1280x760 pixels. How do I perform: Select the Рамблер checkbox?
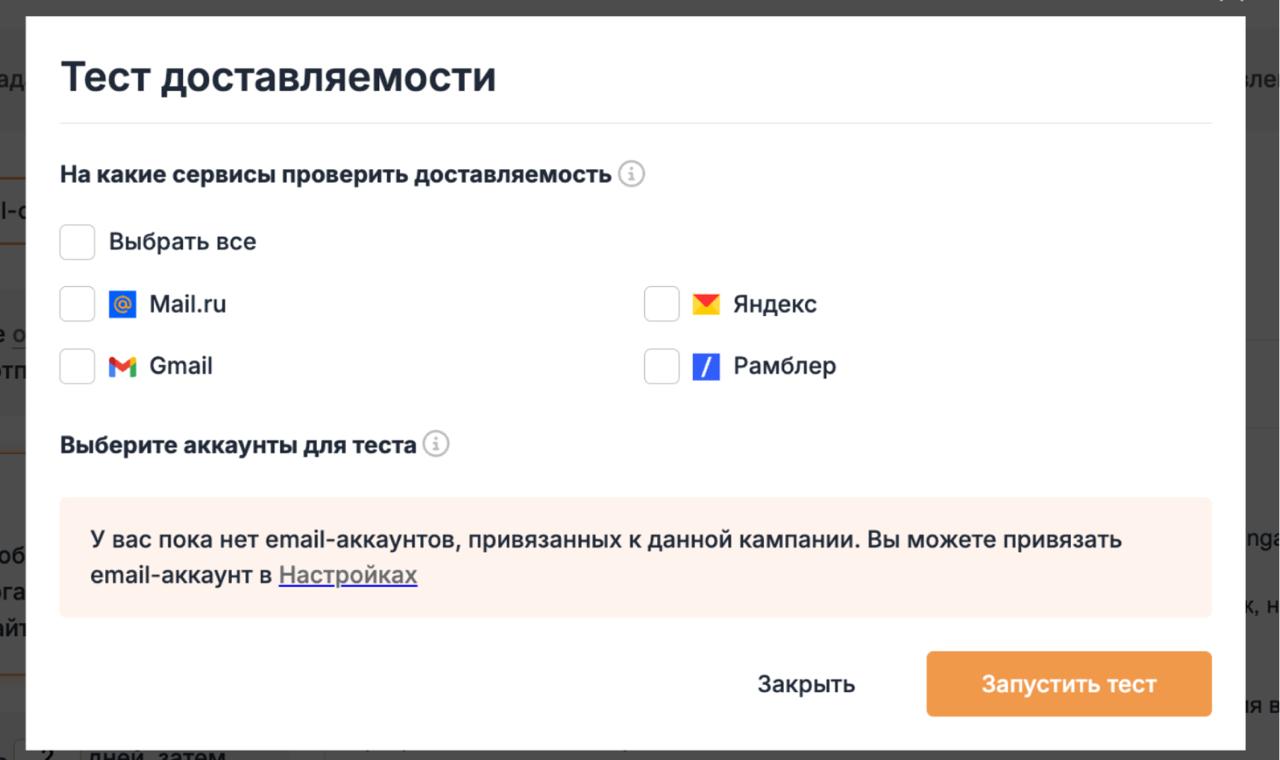(661, 366)
